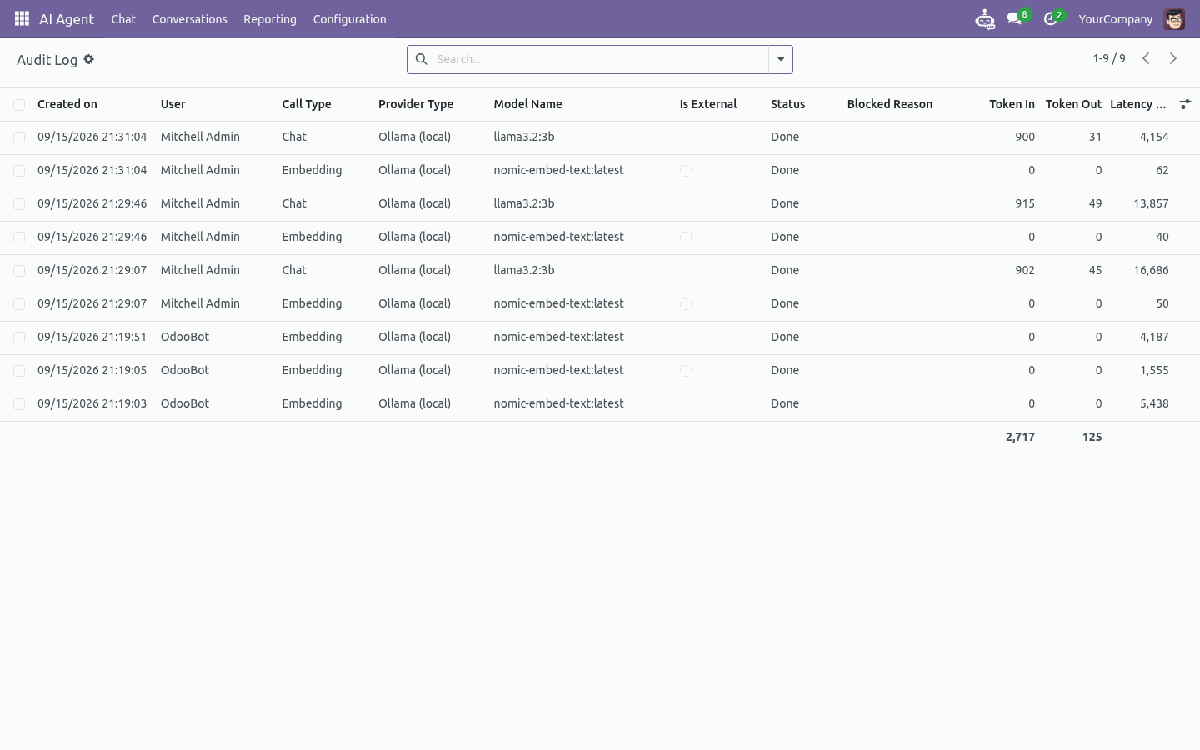Sort by Token Out column header
The height and width of the screenshot is (750, 1200).
[1074, 104]
